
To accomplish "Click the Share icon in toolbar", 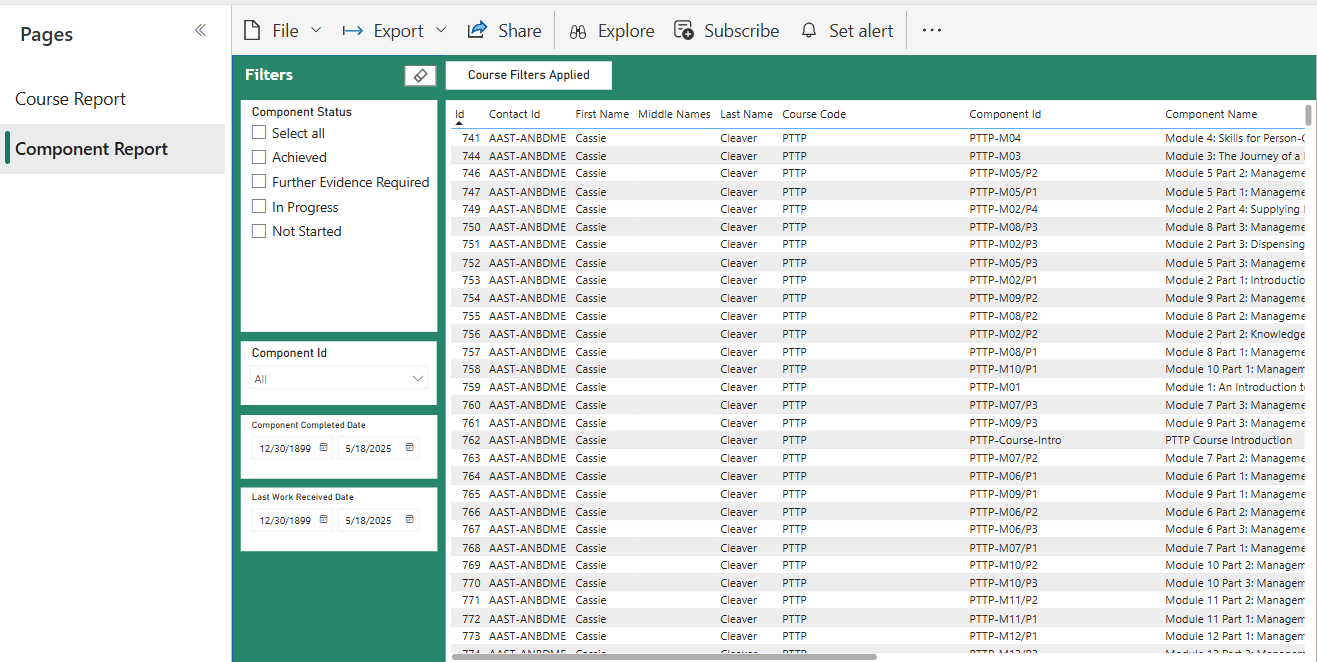I will tap(477, 31).
